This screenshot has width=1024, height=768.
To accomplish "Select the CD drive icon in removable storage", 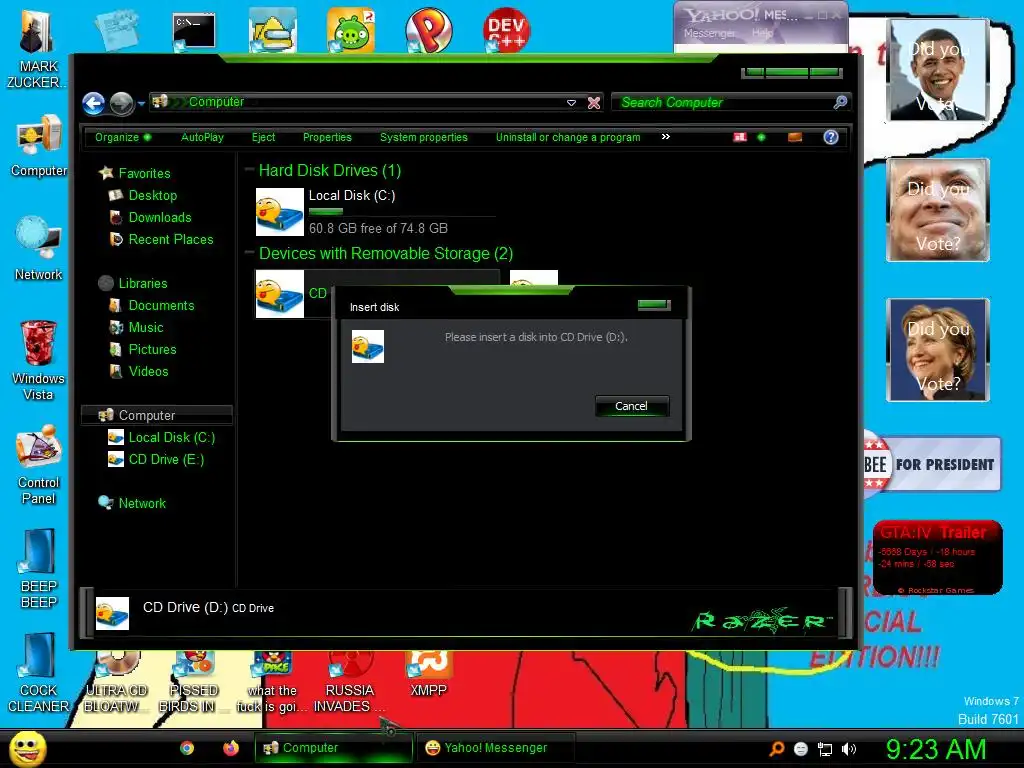I will [280, 294].
